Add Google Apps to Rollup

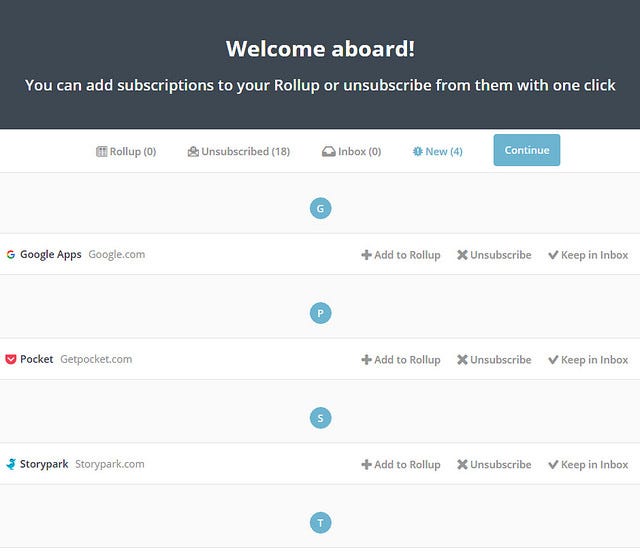[401, 255]
